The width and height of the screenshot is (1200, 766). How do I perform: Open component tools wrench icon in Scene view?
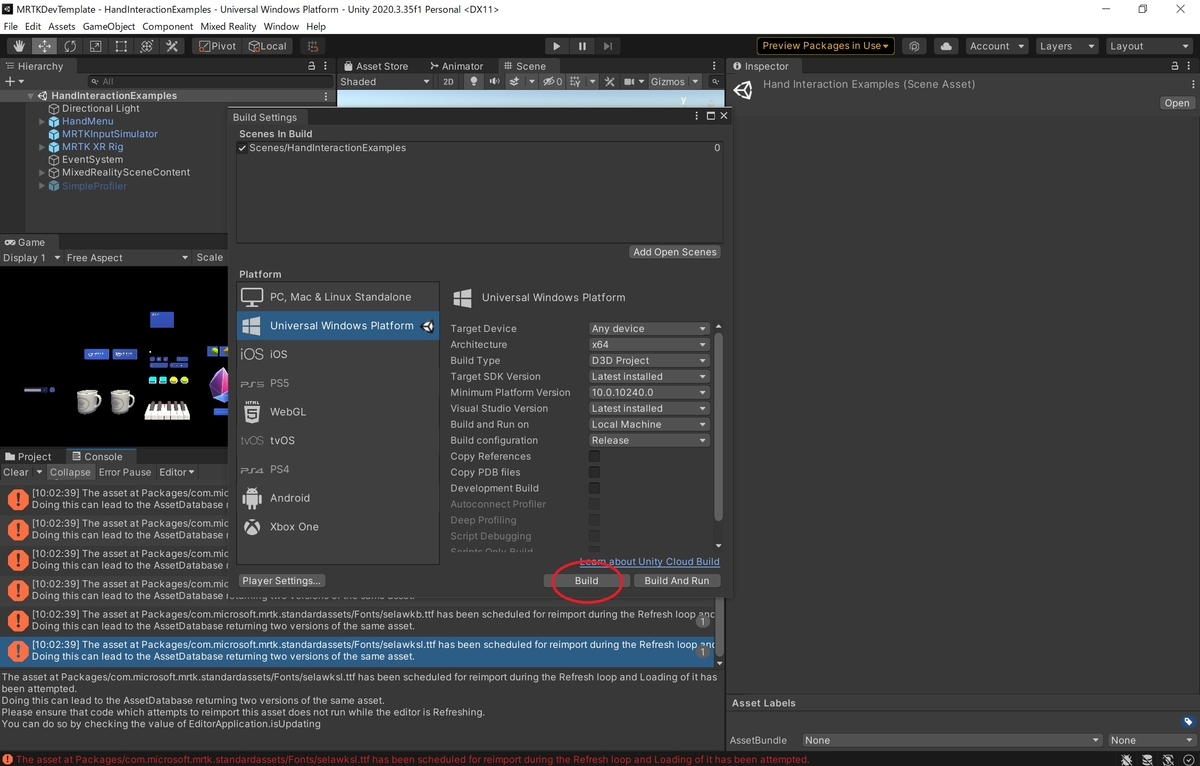pos(609,82)
